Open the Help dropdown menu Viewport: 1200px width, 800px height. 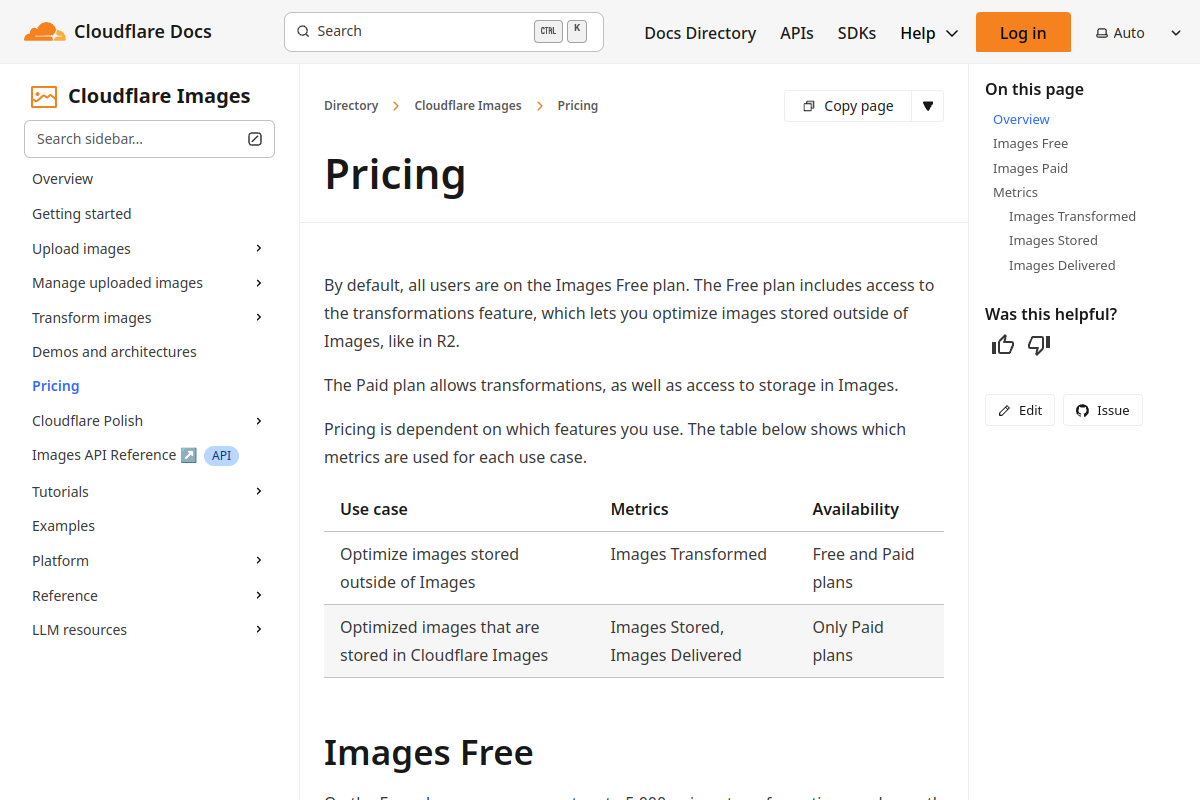pyautogui.click(x=929, y=33)
